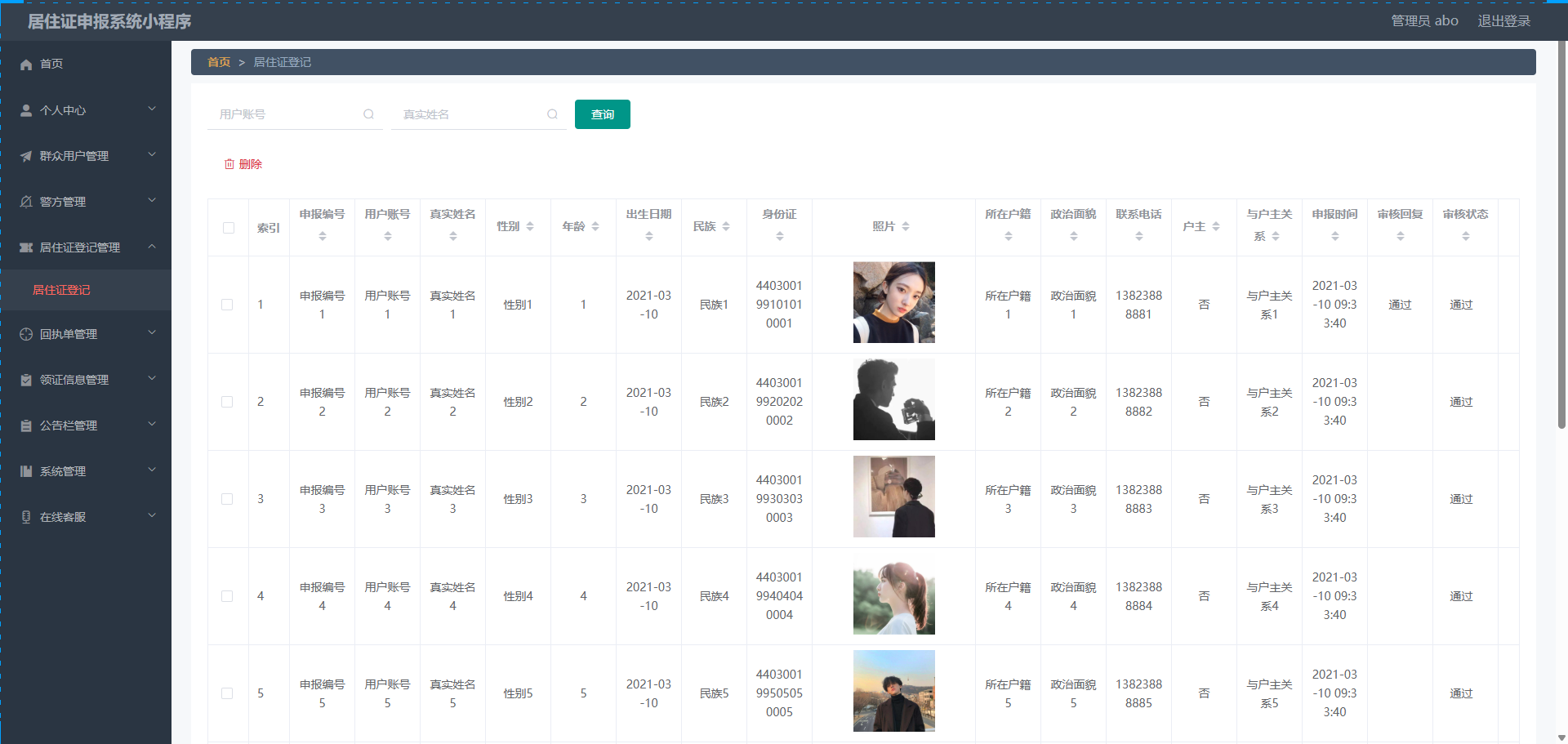Click the 公告栏管理 sidebar icon
1568x744 pixels.
(26, 425)
